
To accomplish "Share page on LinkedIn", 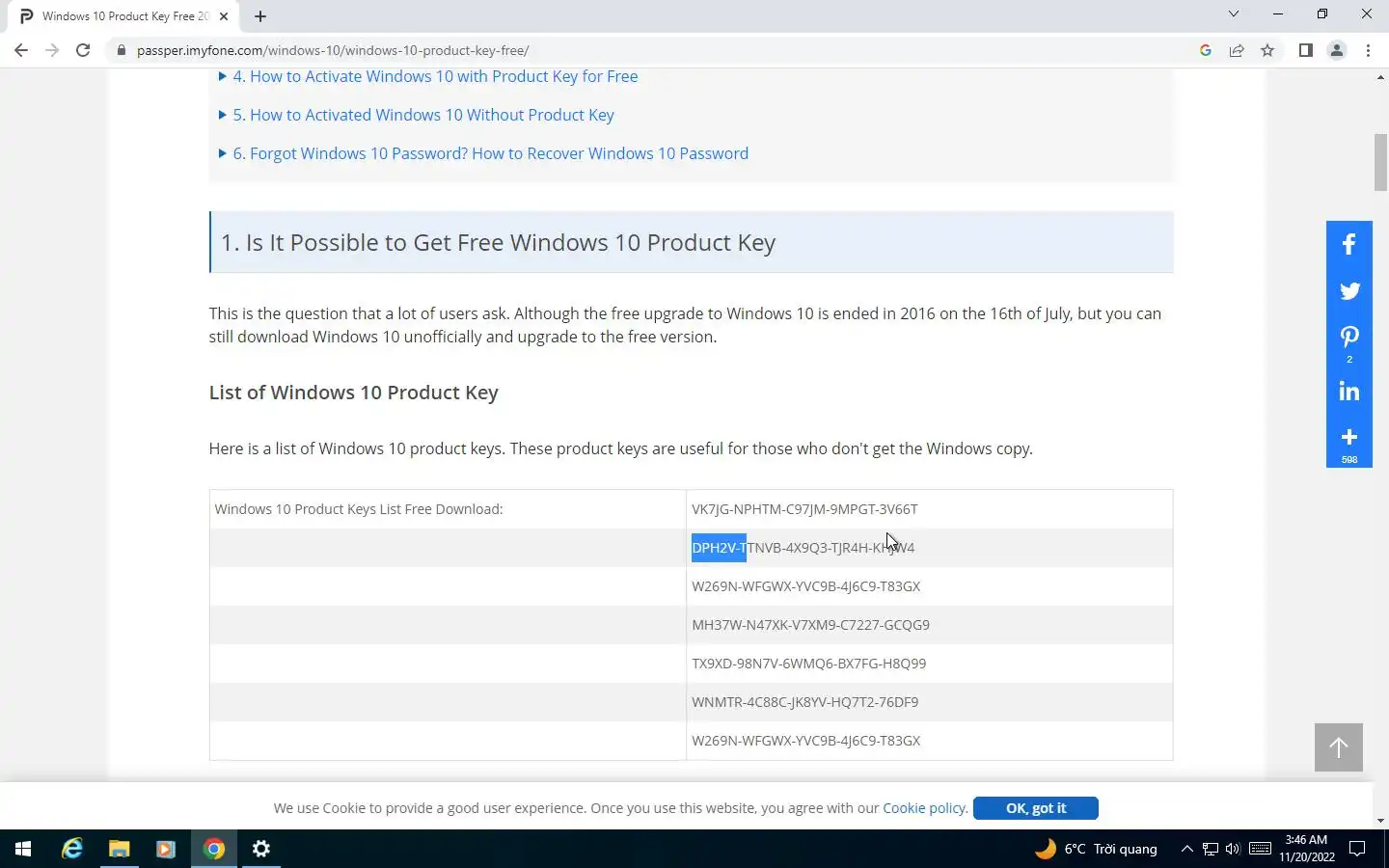I will (x=1348, y=391).
